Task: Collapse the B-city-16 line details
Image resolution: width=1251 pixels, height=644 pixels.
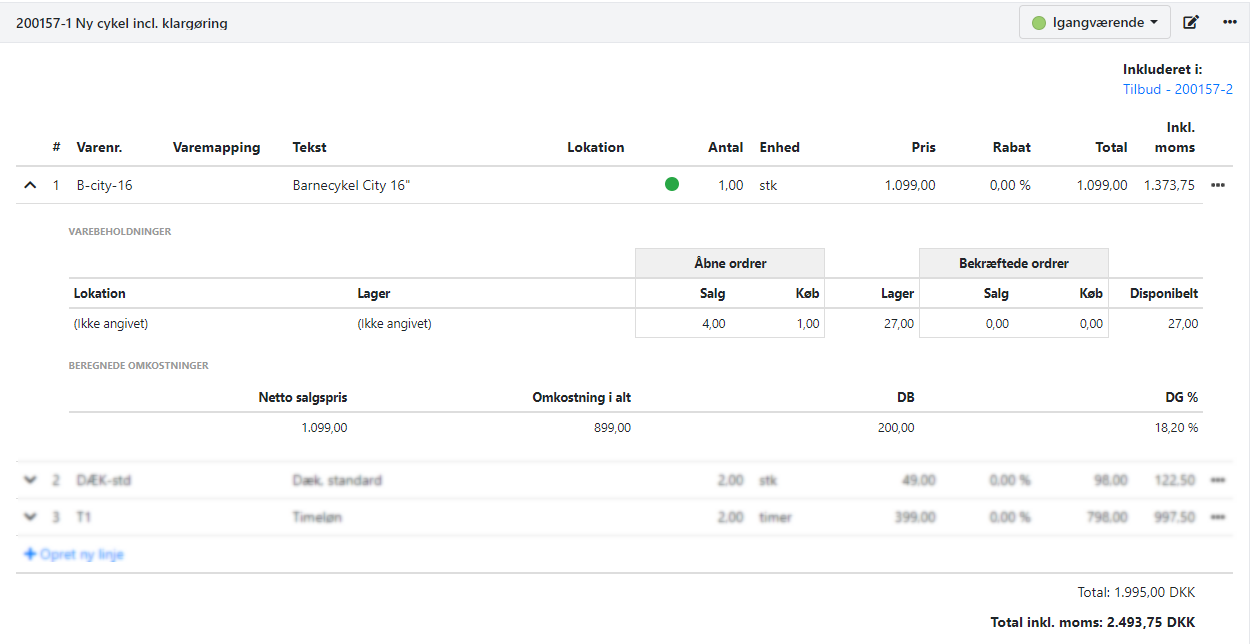Action: (x=30, y=185)
